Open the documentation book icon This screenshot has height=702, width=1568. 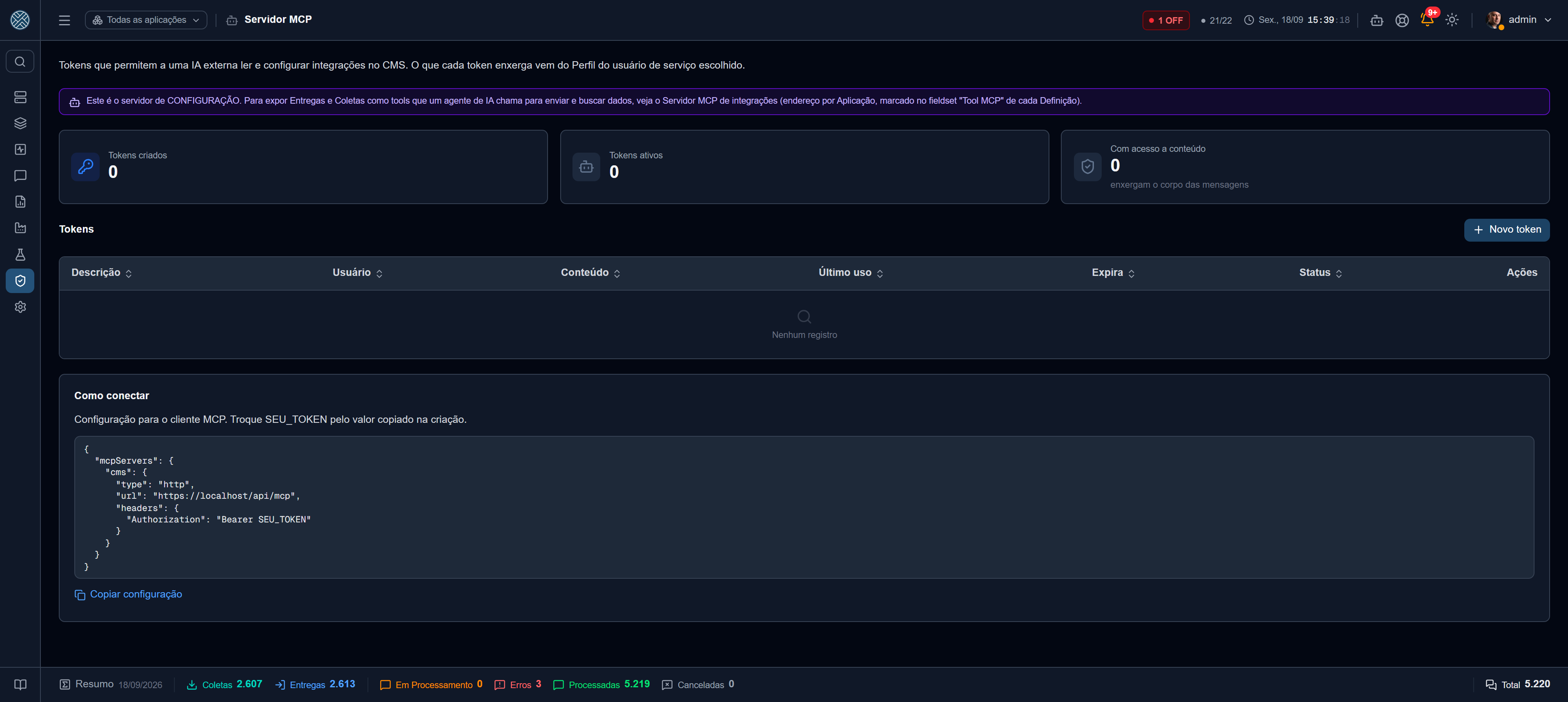click(20, 684)
